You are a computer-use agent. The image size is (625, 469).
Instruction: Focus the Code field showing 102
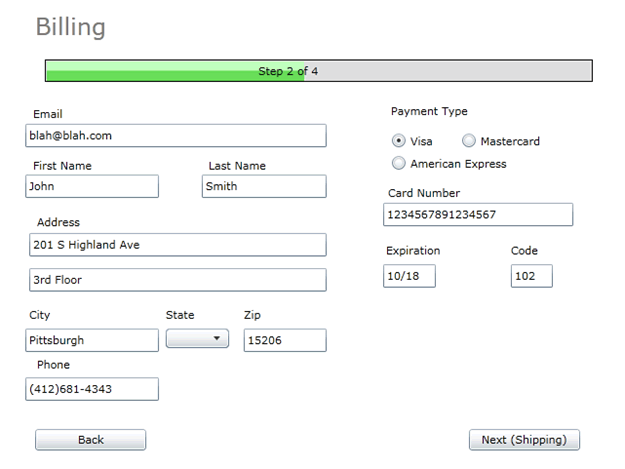532,276
